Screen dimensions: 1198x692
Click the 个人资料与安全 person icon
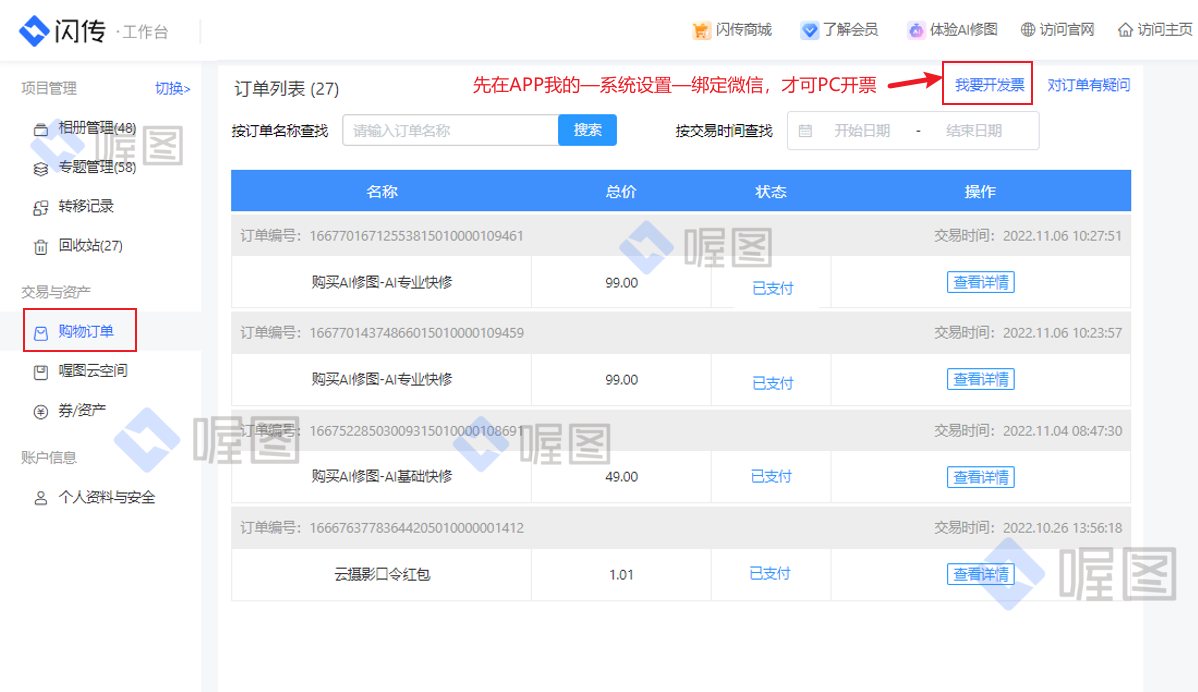pyautogui.click(x=40, y=498)
